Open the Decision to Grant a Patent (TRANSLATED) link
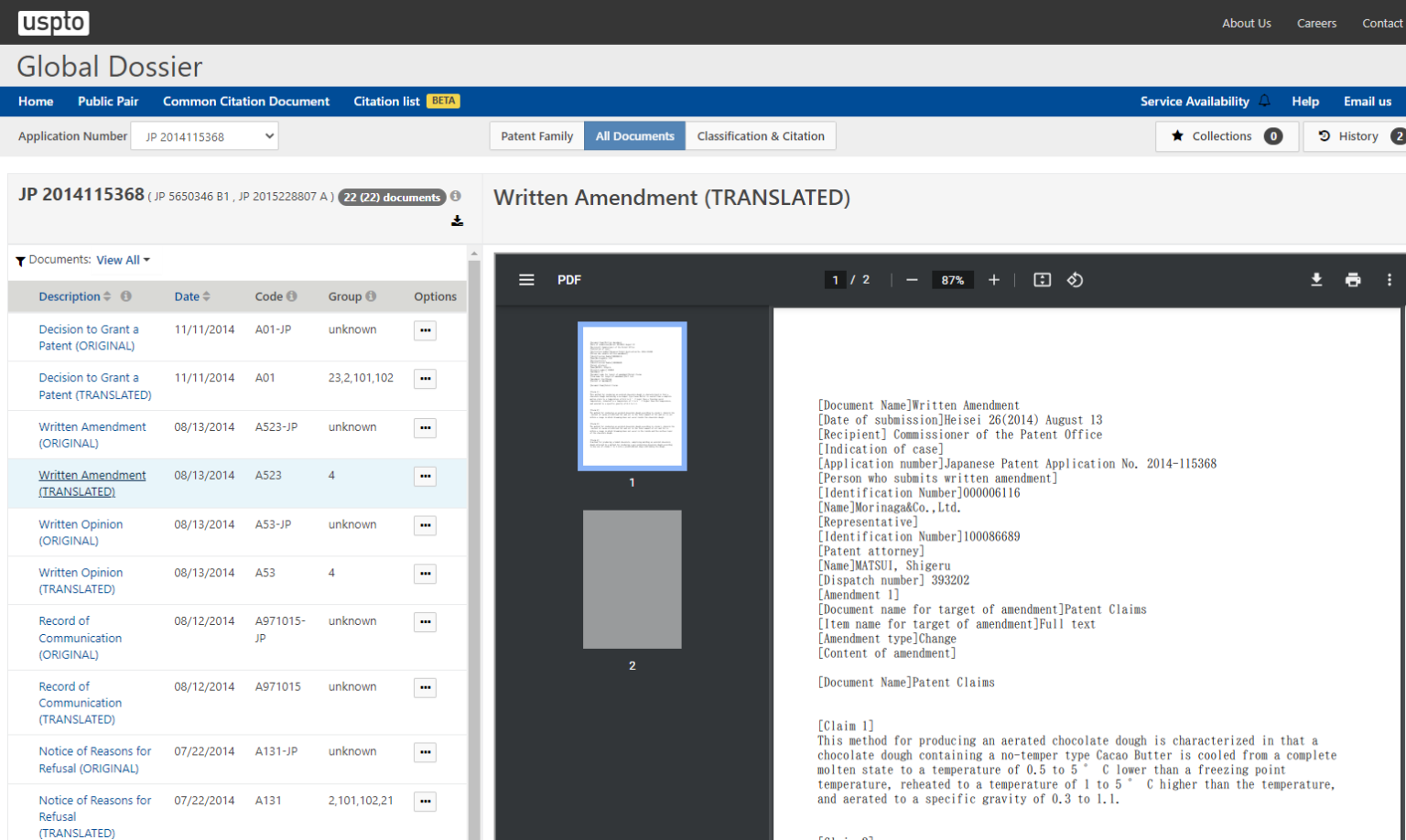 coord(94,386)
